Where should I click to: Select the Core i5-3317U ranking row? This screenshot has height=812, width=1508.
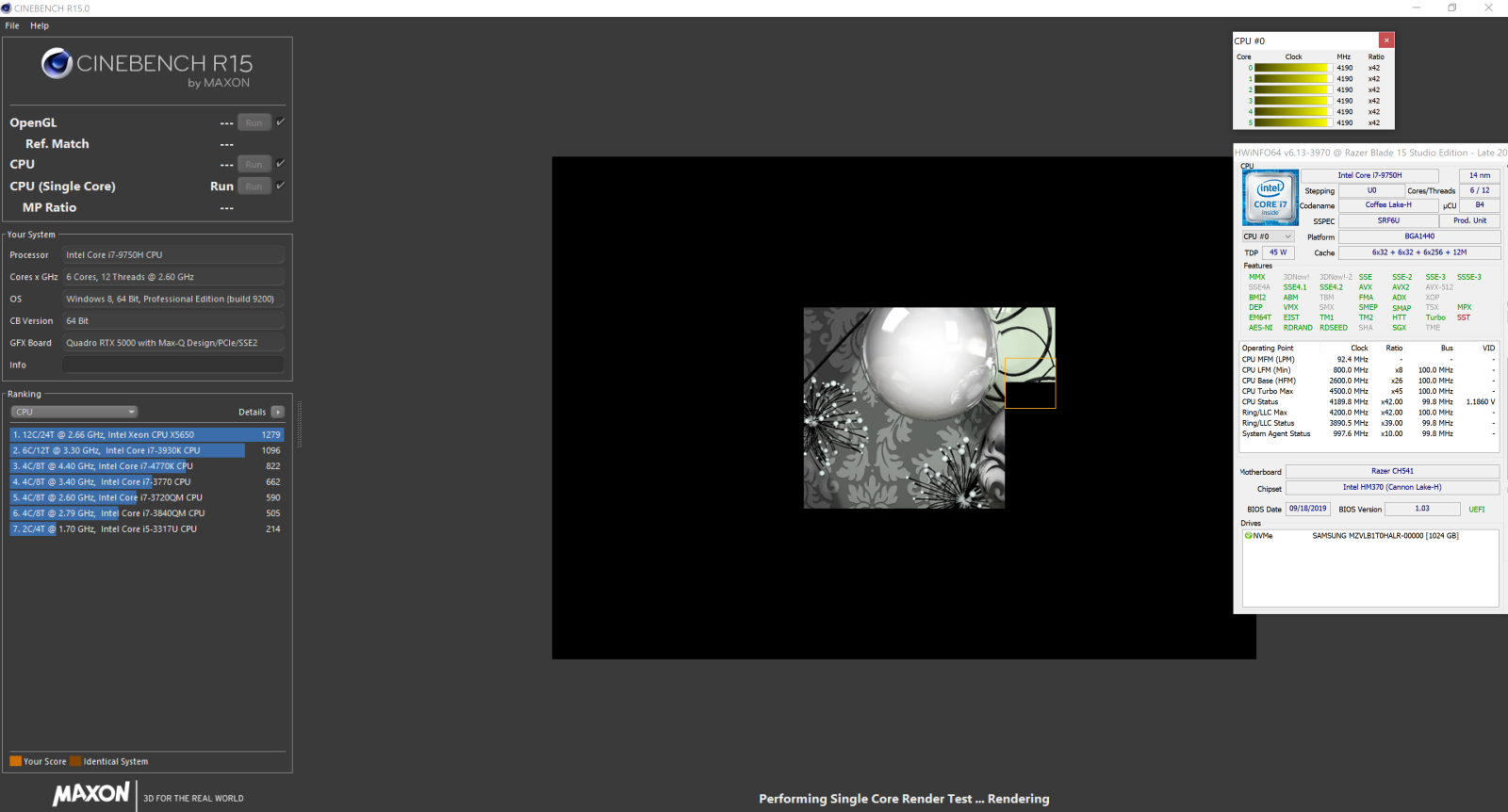click(147, 529)
